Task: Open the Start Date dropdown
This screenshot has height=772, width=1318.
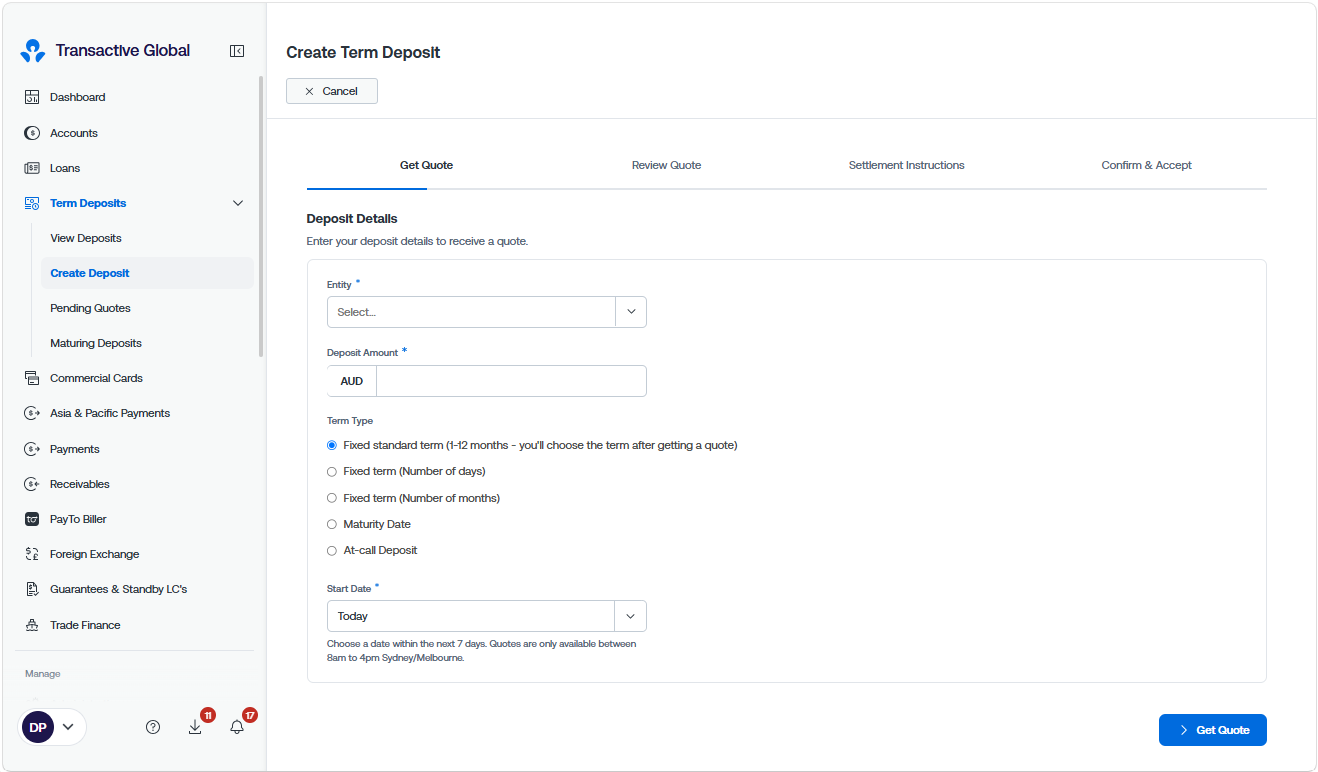Action: 487,616
